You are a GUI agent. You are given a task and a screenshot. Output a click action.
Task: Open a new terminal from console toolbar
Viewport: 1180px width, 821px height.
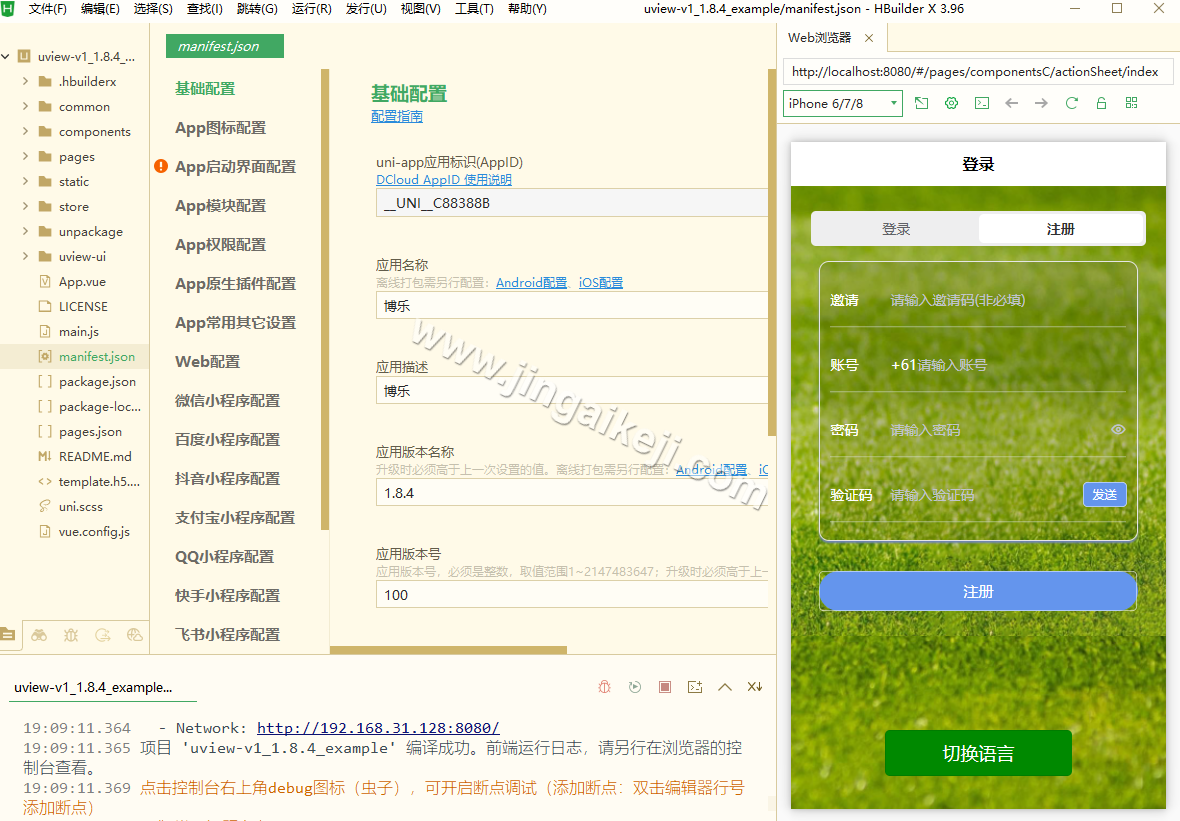[695, 687]
